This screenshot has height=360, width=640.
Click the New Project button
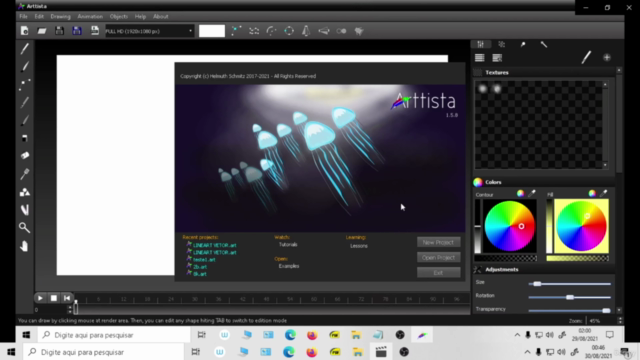(438, 242)
